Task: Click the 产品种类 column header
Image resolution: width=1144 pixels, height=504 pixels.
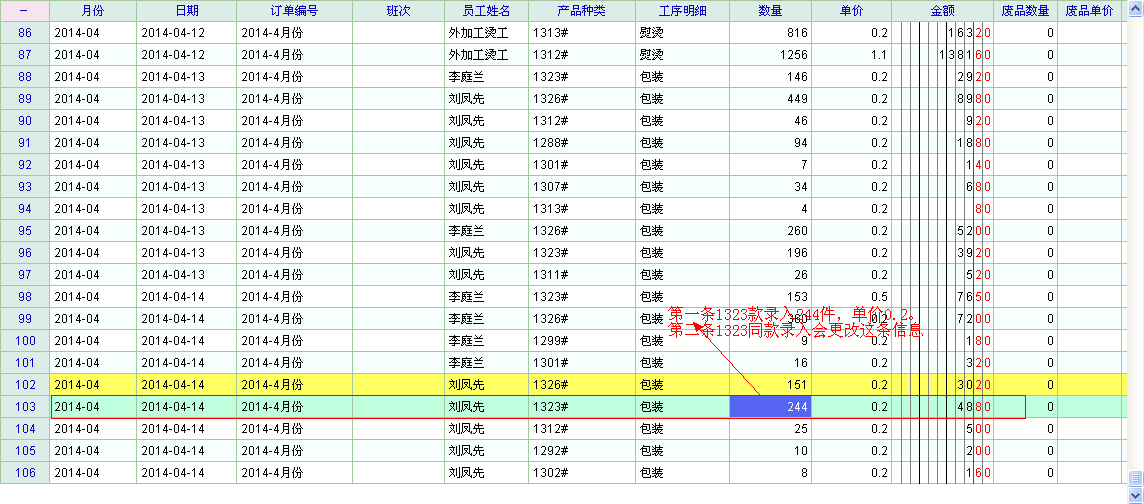Action: coord(581,11)
